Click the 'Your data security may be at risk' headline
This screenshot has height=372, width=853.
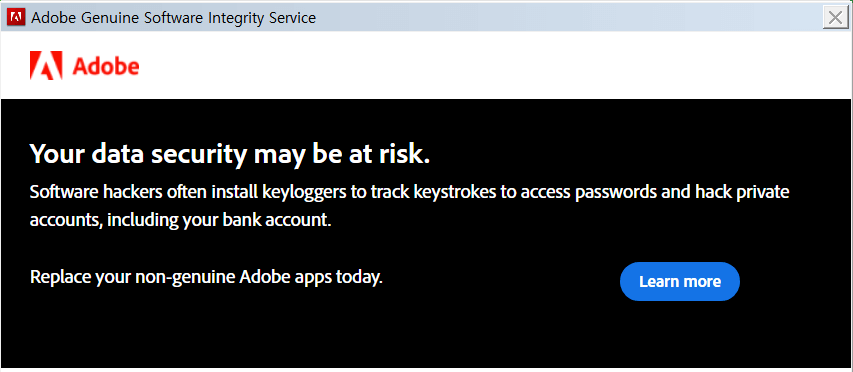coord(230,155)
